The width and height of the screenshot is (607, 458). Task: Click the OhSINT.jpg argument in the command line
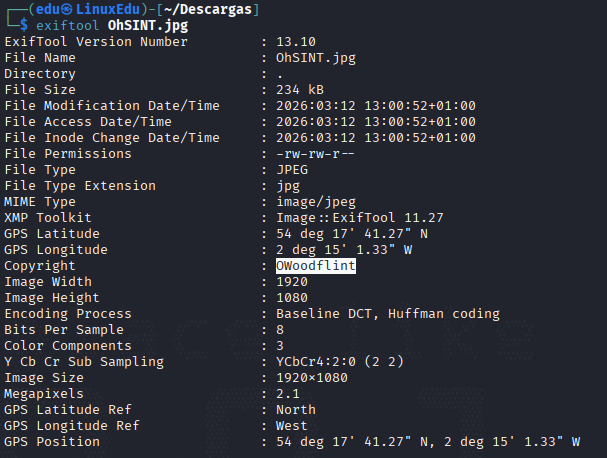(x=148, y=26)
